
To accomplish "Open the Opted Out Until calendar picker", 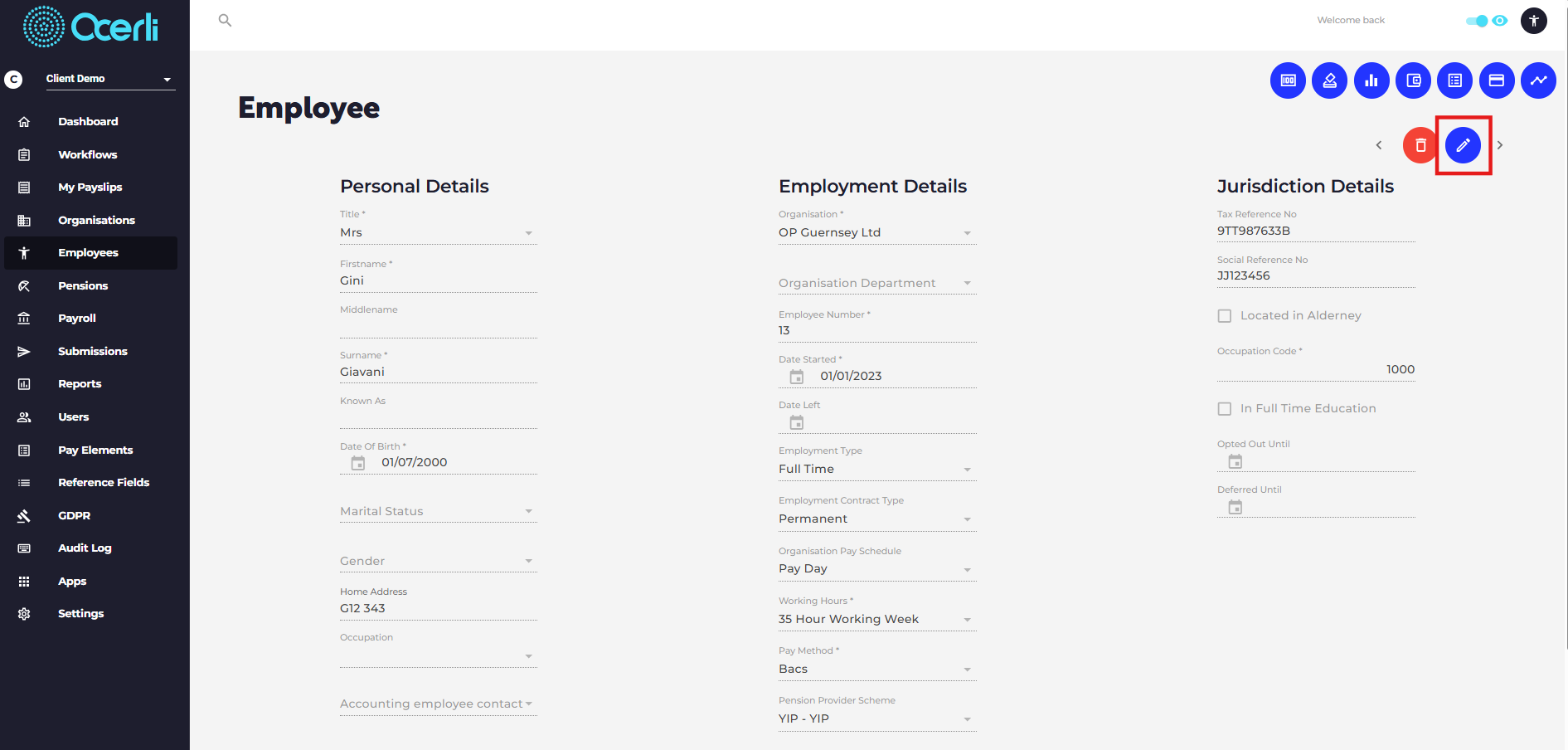I will pos(1235,461).
